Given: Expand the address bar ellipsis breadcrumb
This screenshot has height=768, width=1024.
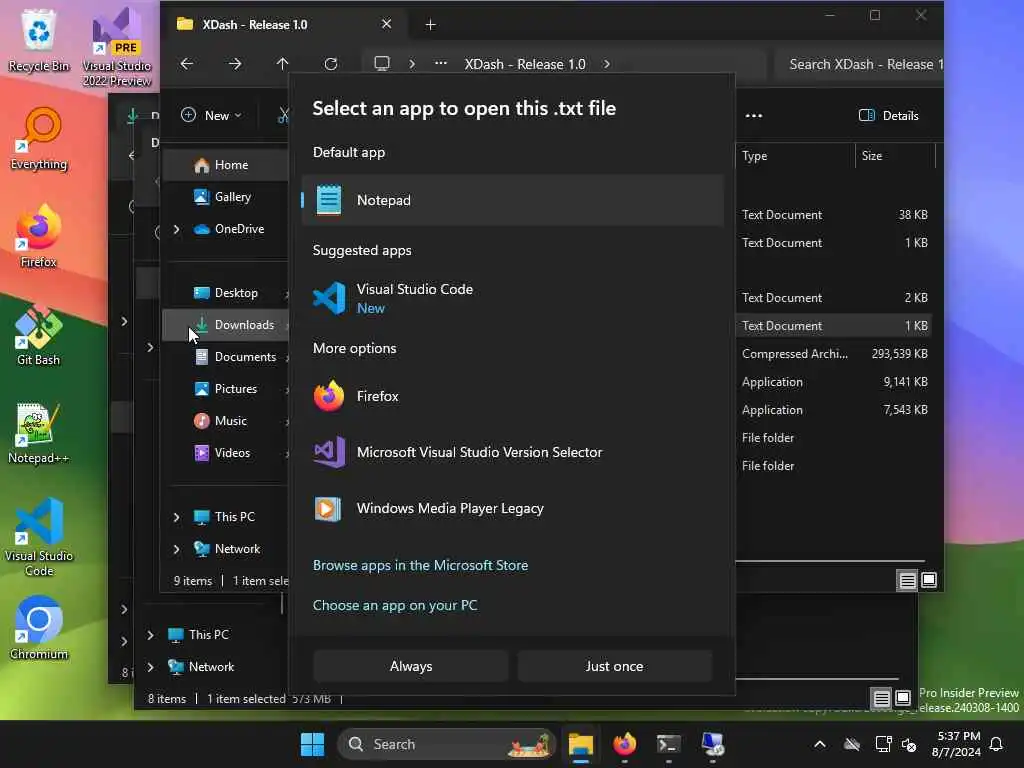Looking at the screenshot, I should pos(441,64).
